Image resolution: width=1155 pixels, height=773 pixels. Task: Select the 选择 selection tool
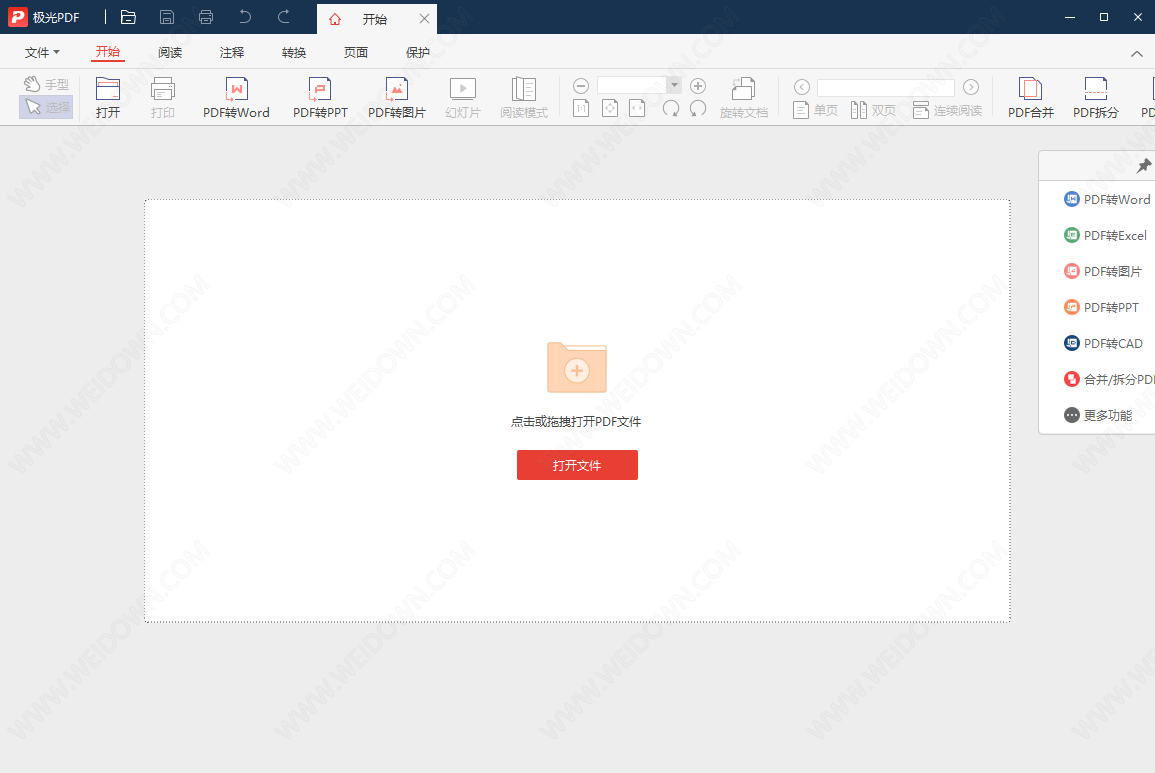point(46,107)
